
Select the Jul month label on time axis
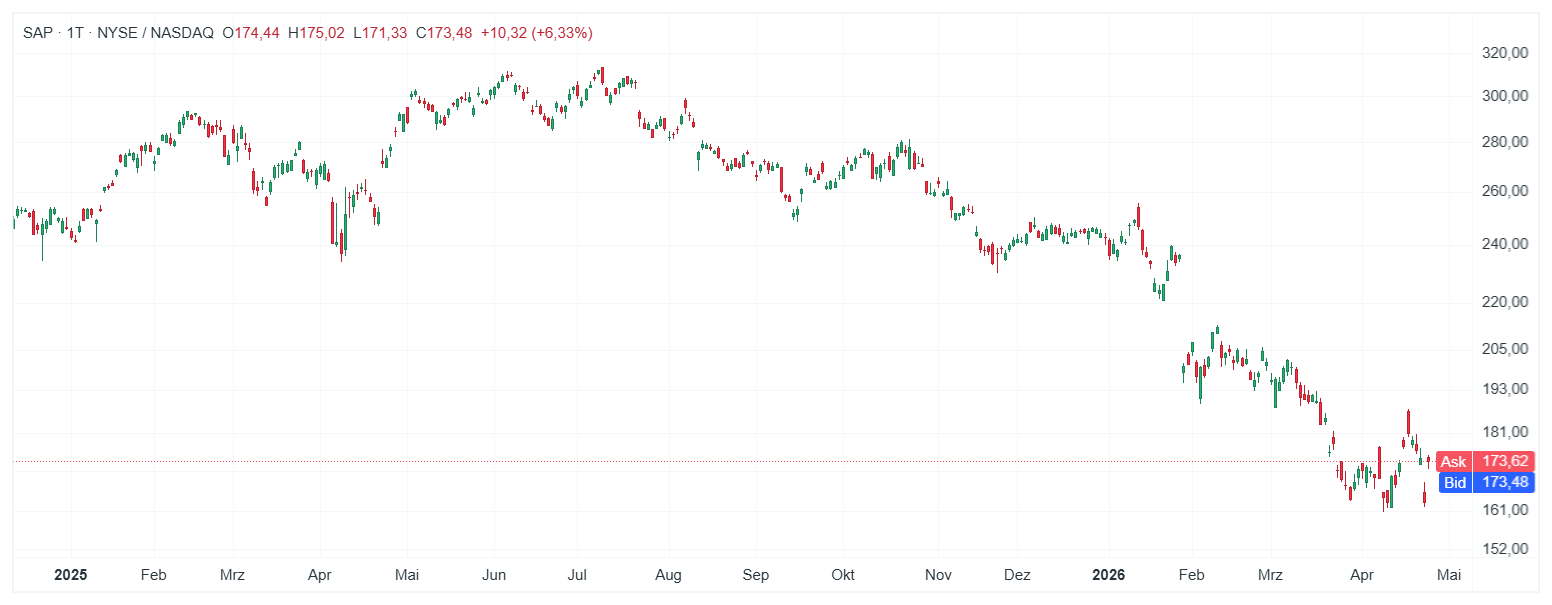(577, 575)
